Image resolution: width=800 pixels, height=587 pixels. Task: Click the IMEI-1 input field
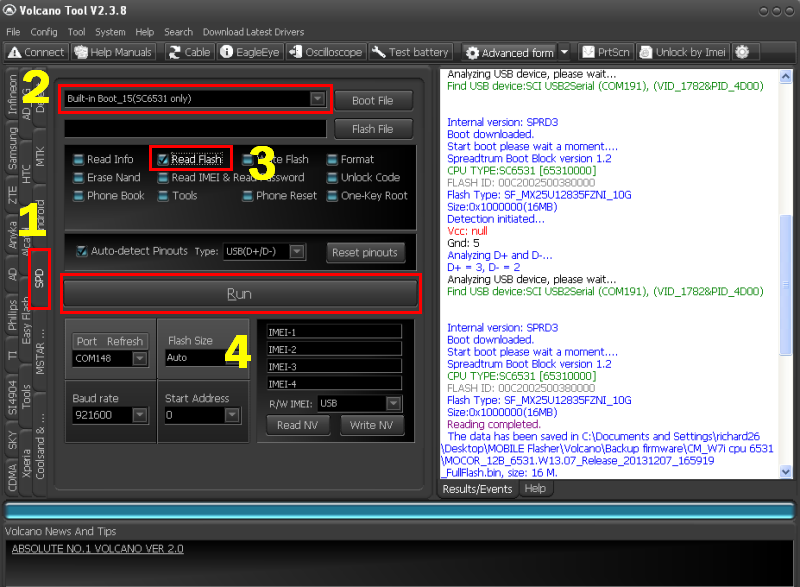[x=333, y=332]
